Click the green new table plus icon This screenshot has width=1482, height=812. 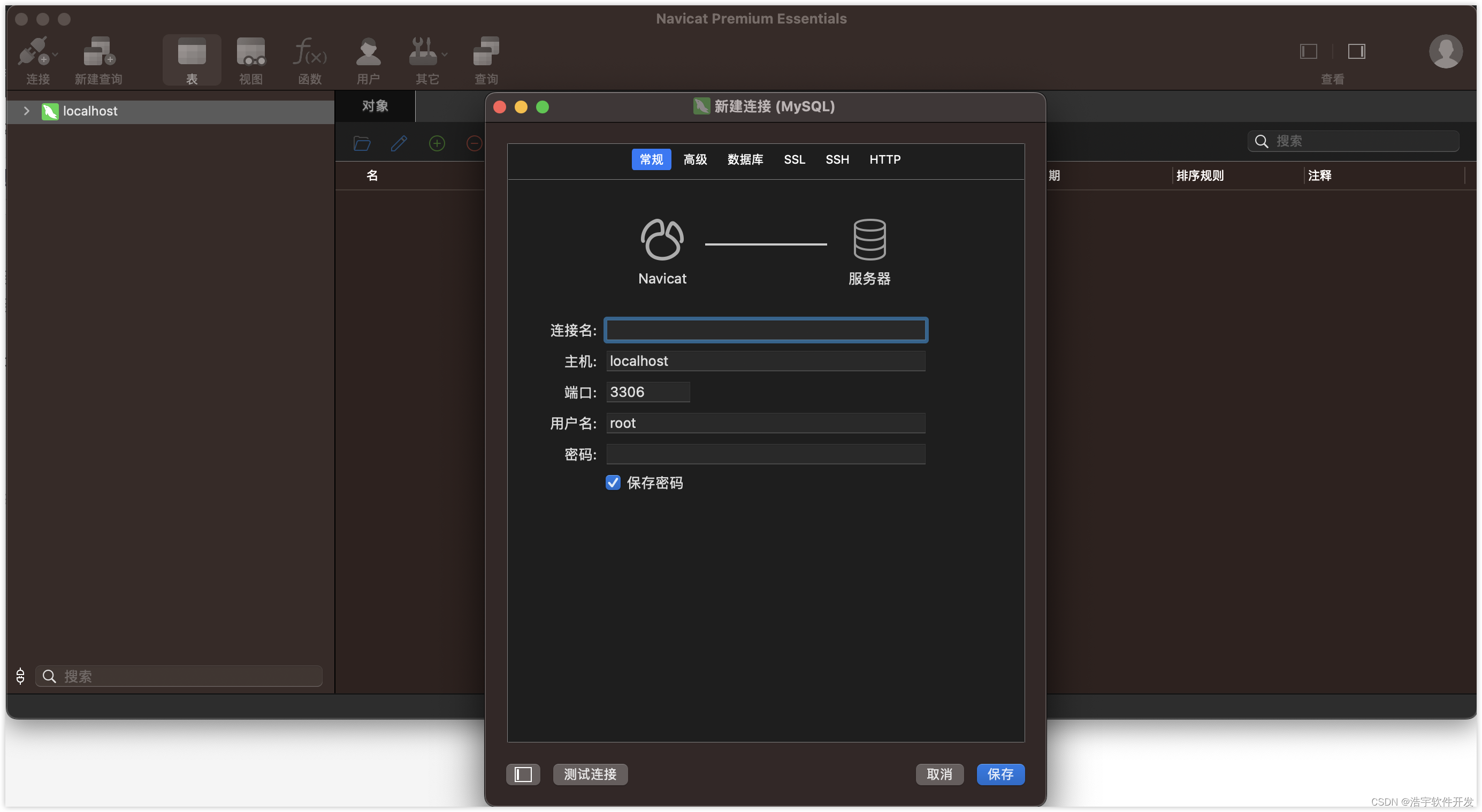[x=437, y=143]
